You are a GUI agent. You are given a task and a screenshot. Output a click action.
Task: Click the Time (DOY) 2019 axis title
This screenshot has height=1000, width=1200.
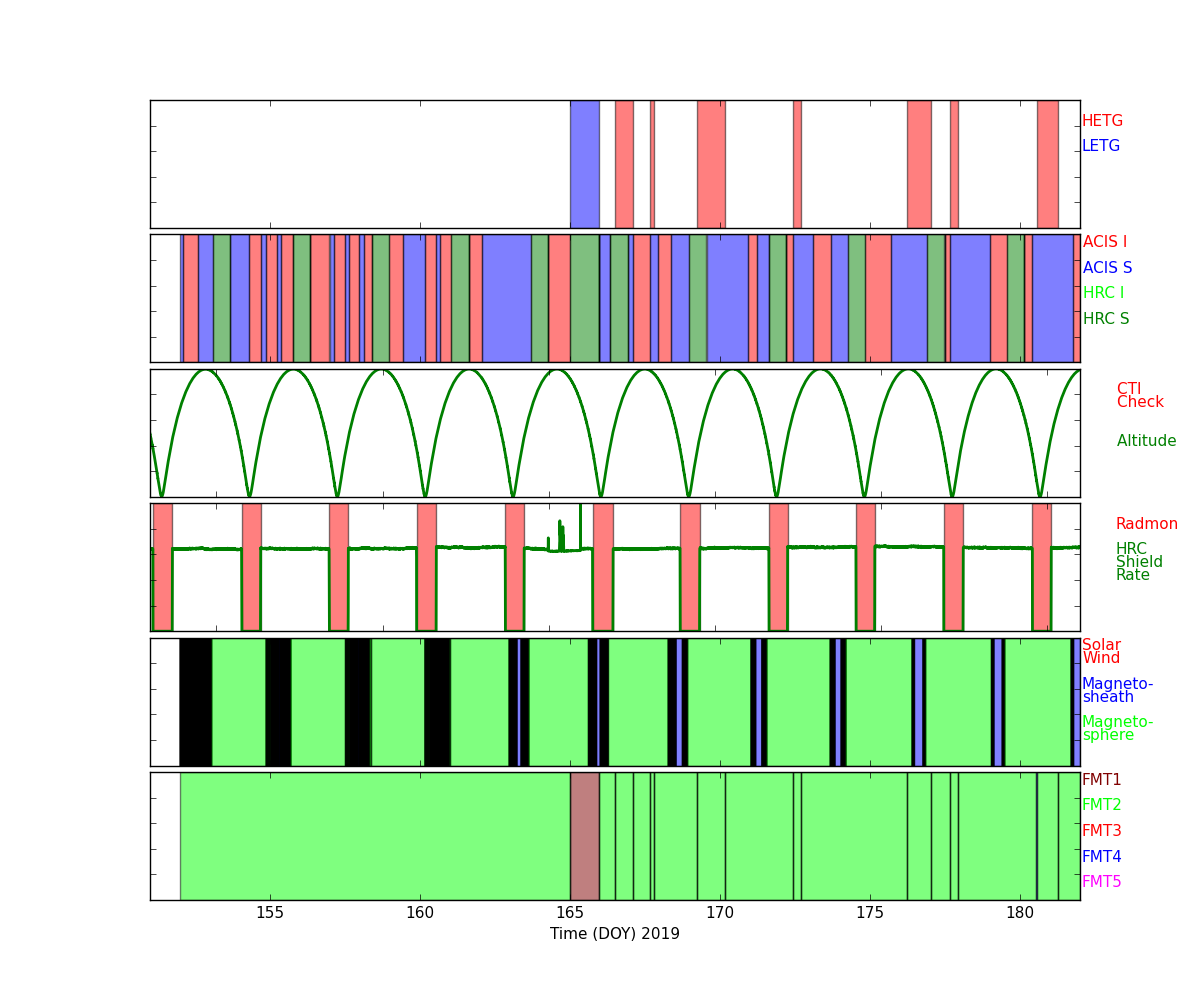614,934
